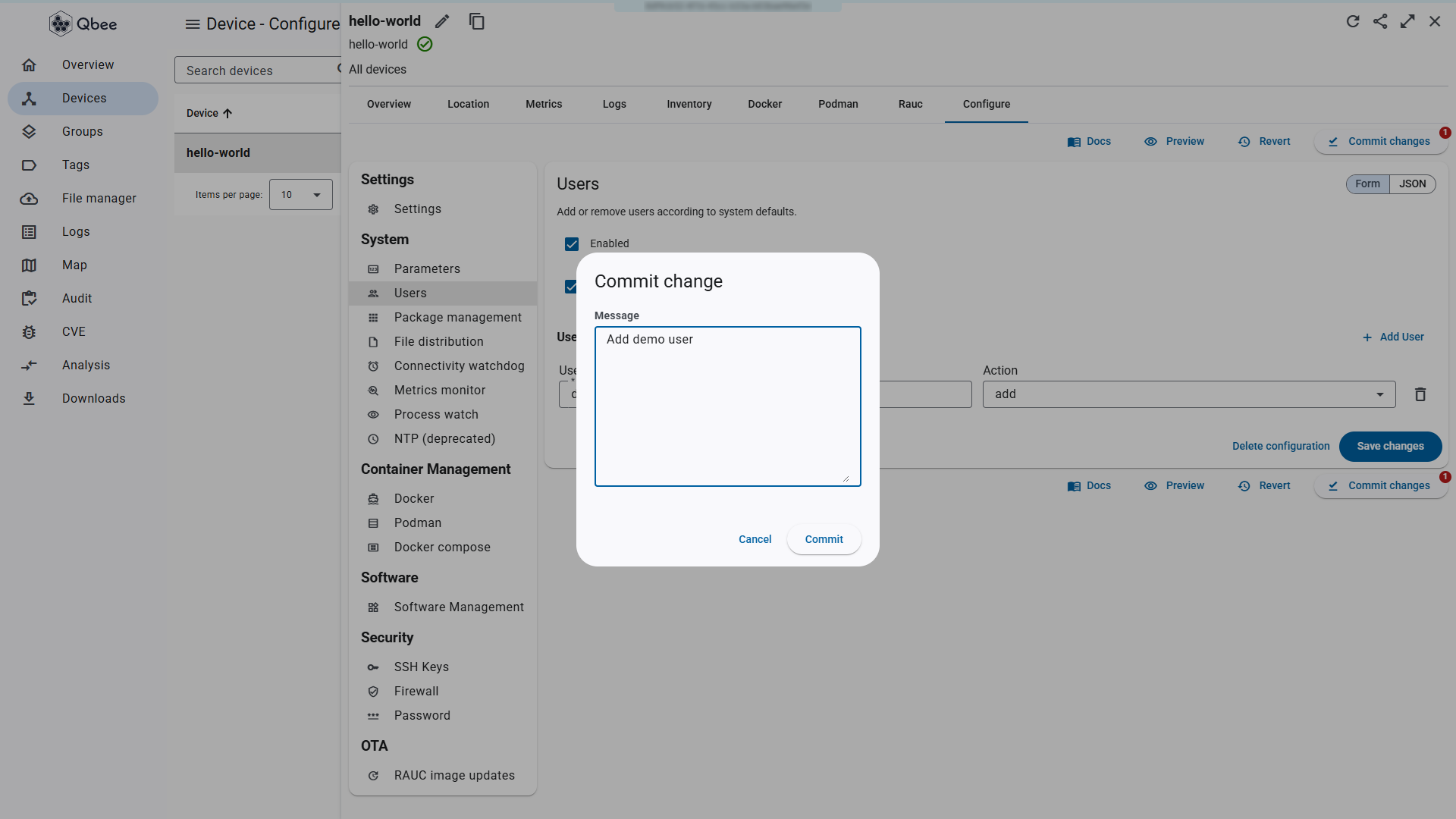Select the hello-world row in device list
Image resolution: width=1456 pixels, height=819 pixels.
(258, 153)
